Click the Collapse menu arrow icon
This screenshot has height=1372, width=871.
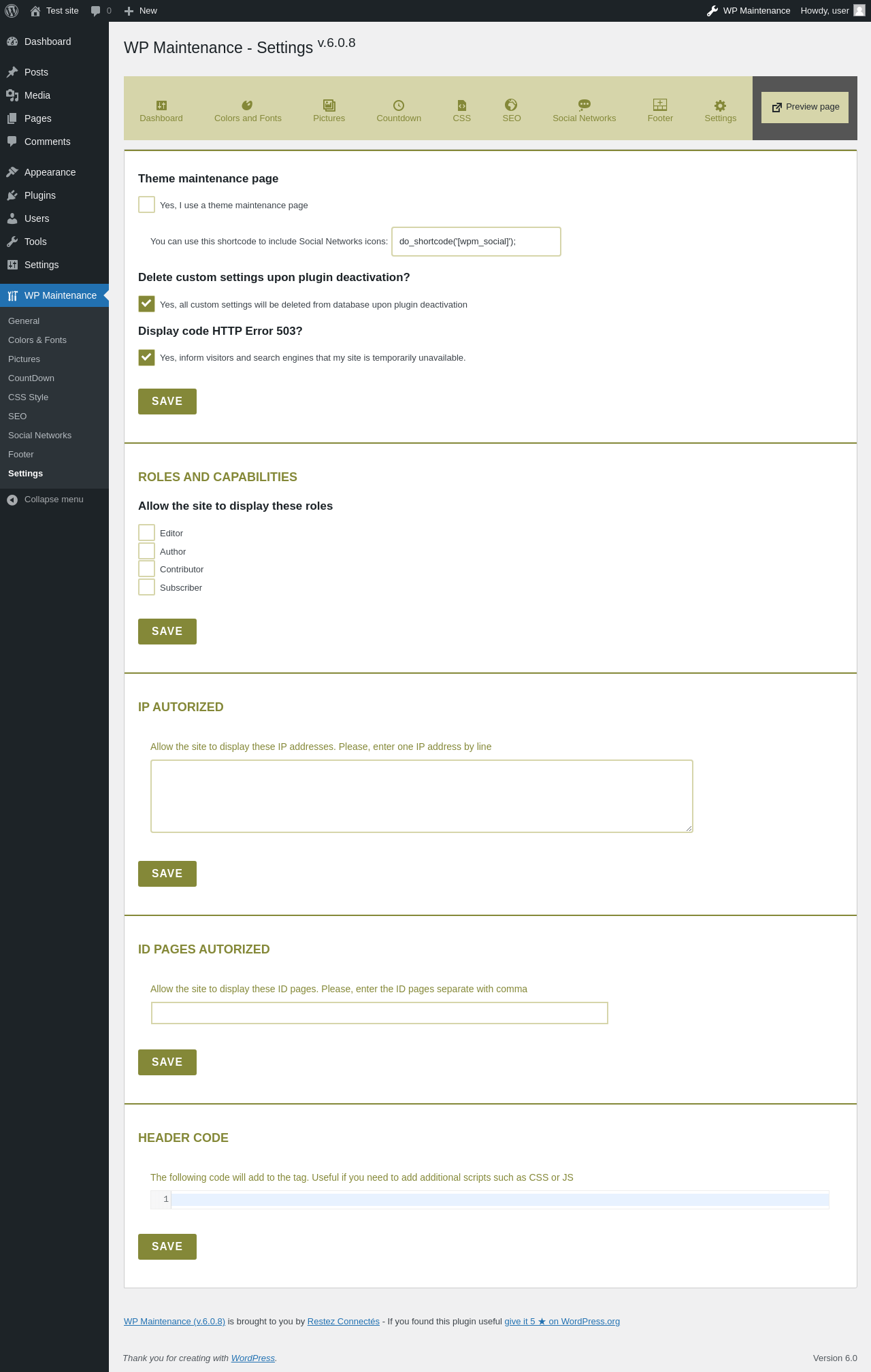(12, 500)
